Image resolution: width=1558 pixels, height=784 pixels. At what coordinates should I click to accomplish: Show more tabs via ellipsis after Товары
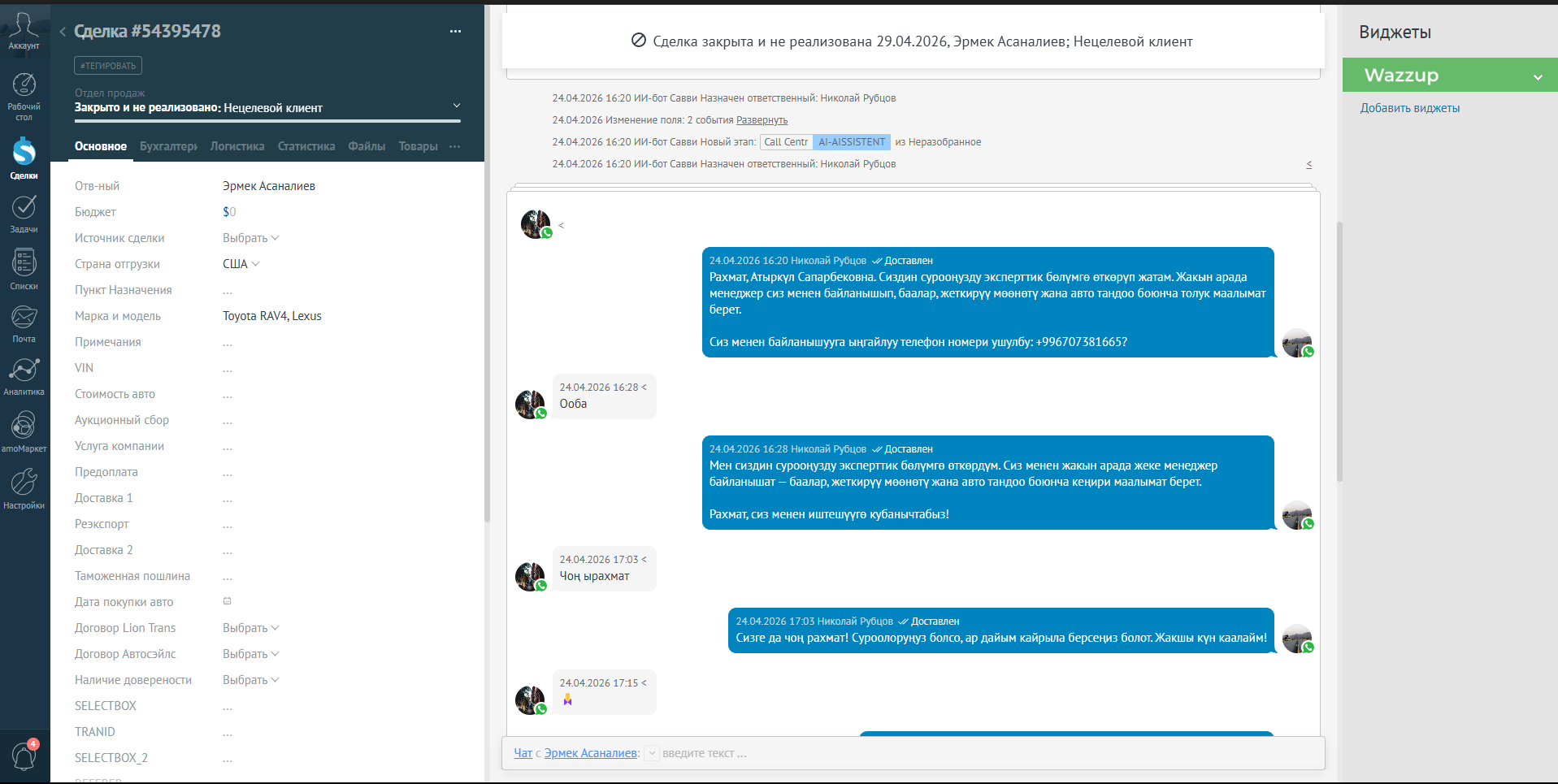point(454,146)
